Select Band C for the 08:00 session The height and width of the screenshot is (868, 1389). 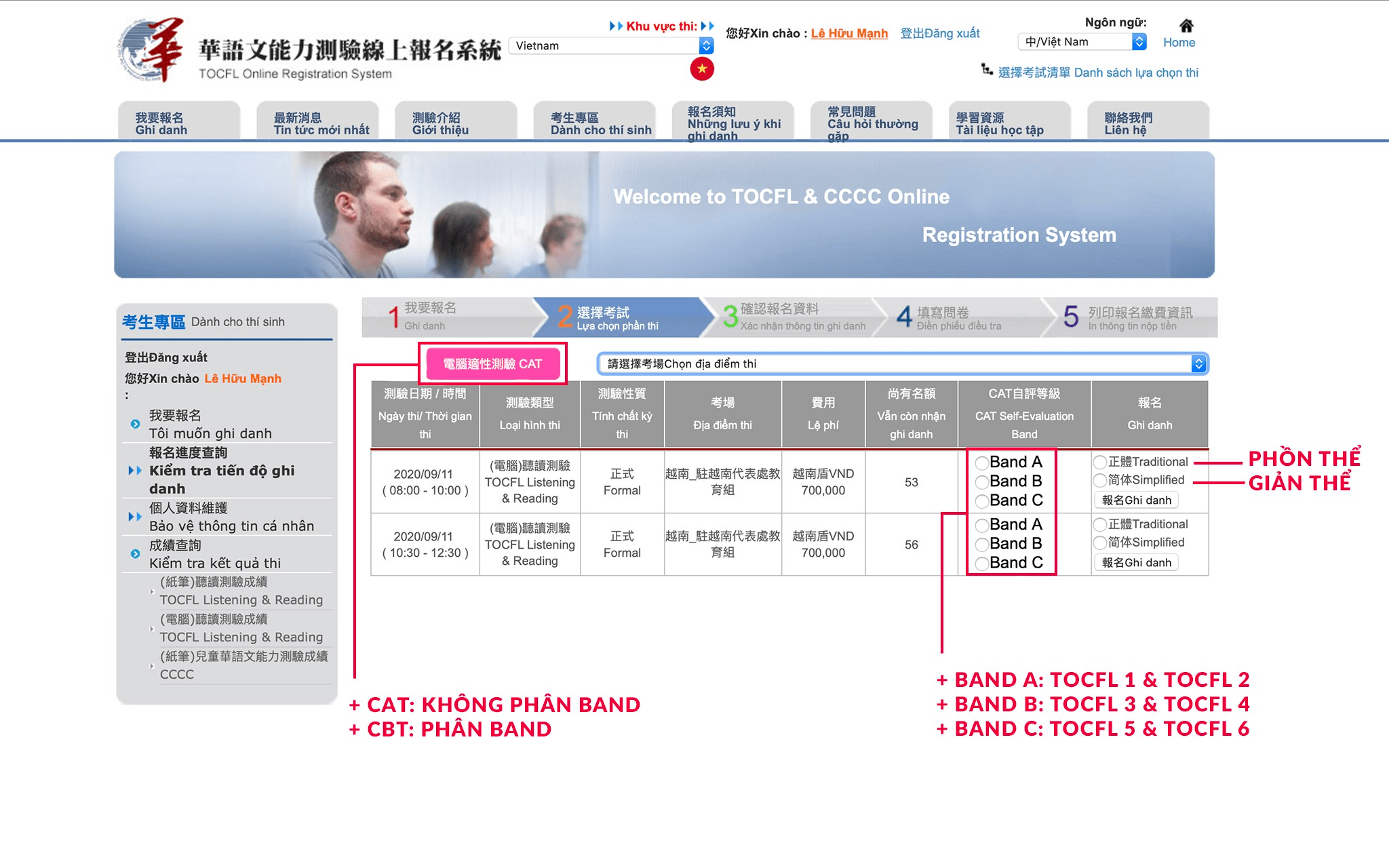pyautogui.click(x=981, y=501)
